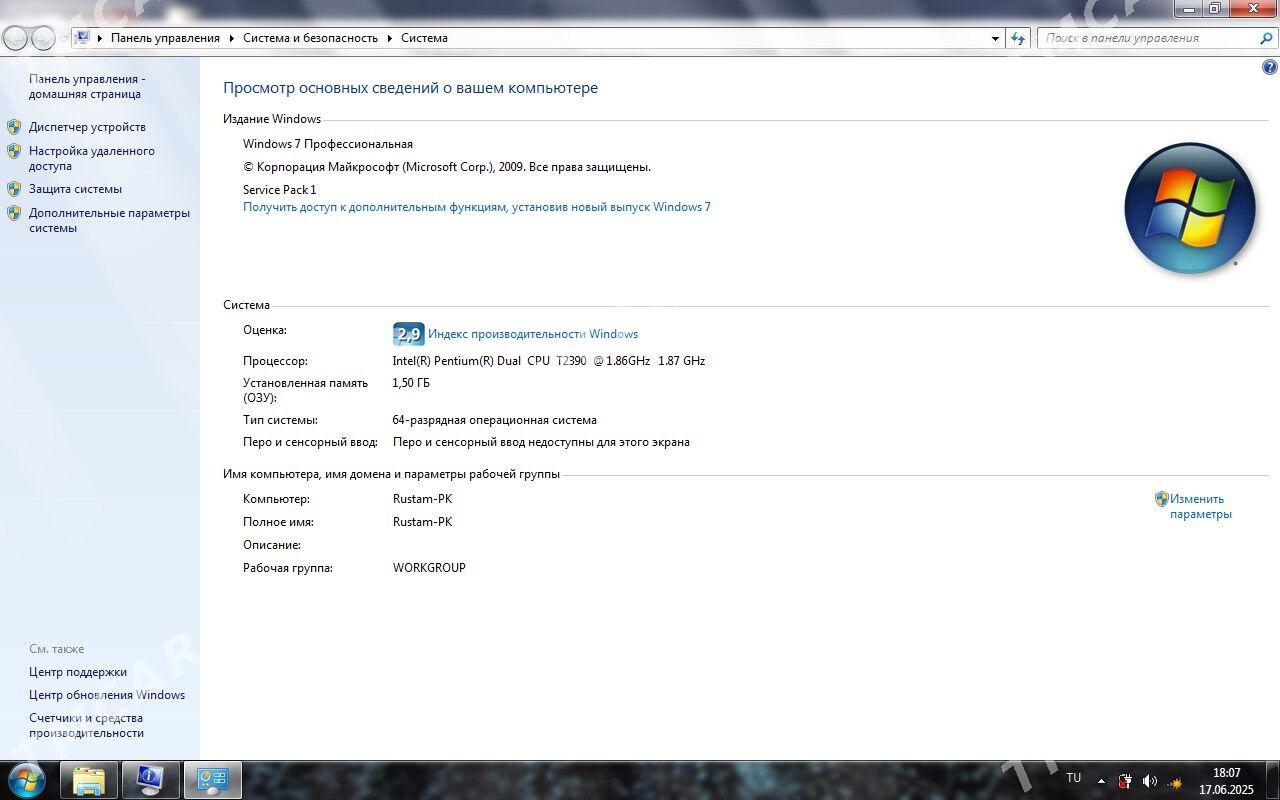This screenshot has height=800, width=1280.
Task: Open the Windows Anytime Upgrade link
Action: (x=477, y=207)
